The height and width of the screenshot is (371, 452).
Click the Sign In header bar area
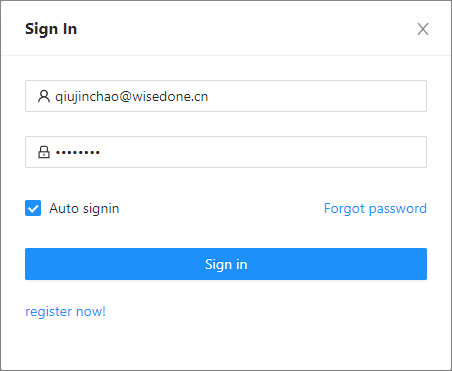point(226,28)
